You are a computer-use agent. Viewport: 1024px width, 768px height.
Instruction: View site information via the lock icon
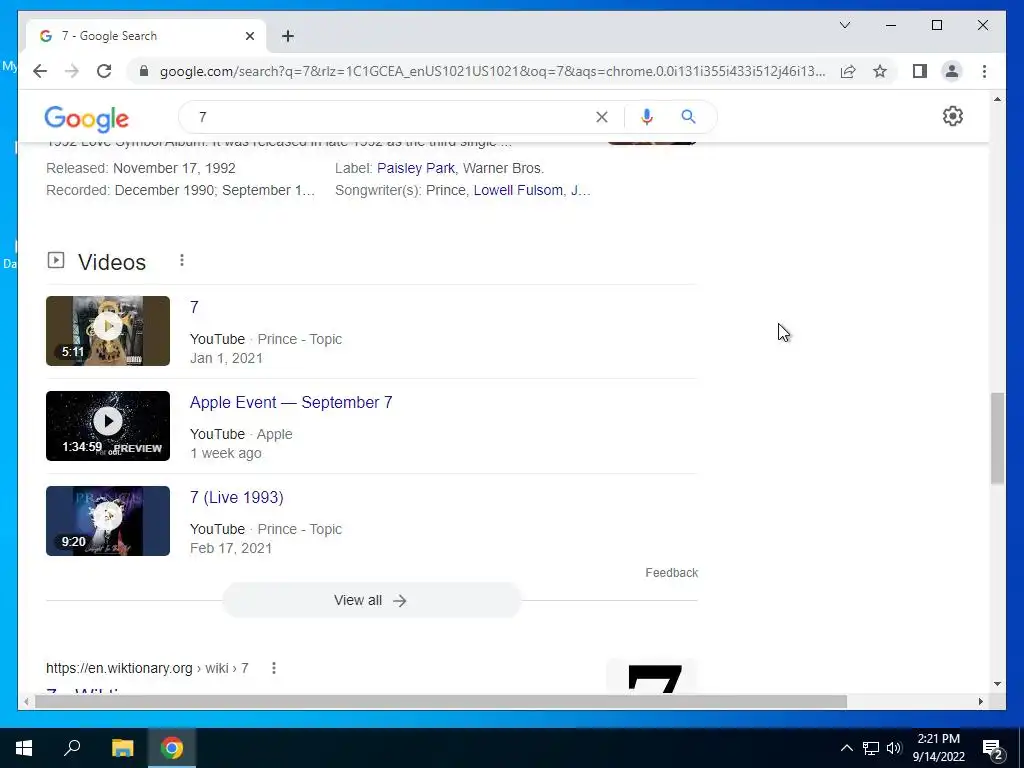tap(144, 71)
